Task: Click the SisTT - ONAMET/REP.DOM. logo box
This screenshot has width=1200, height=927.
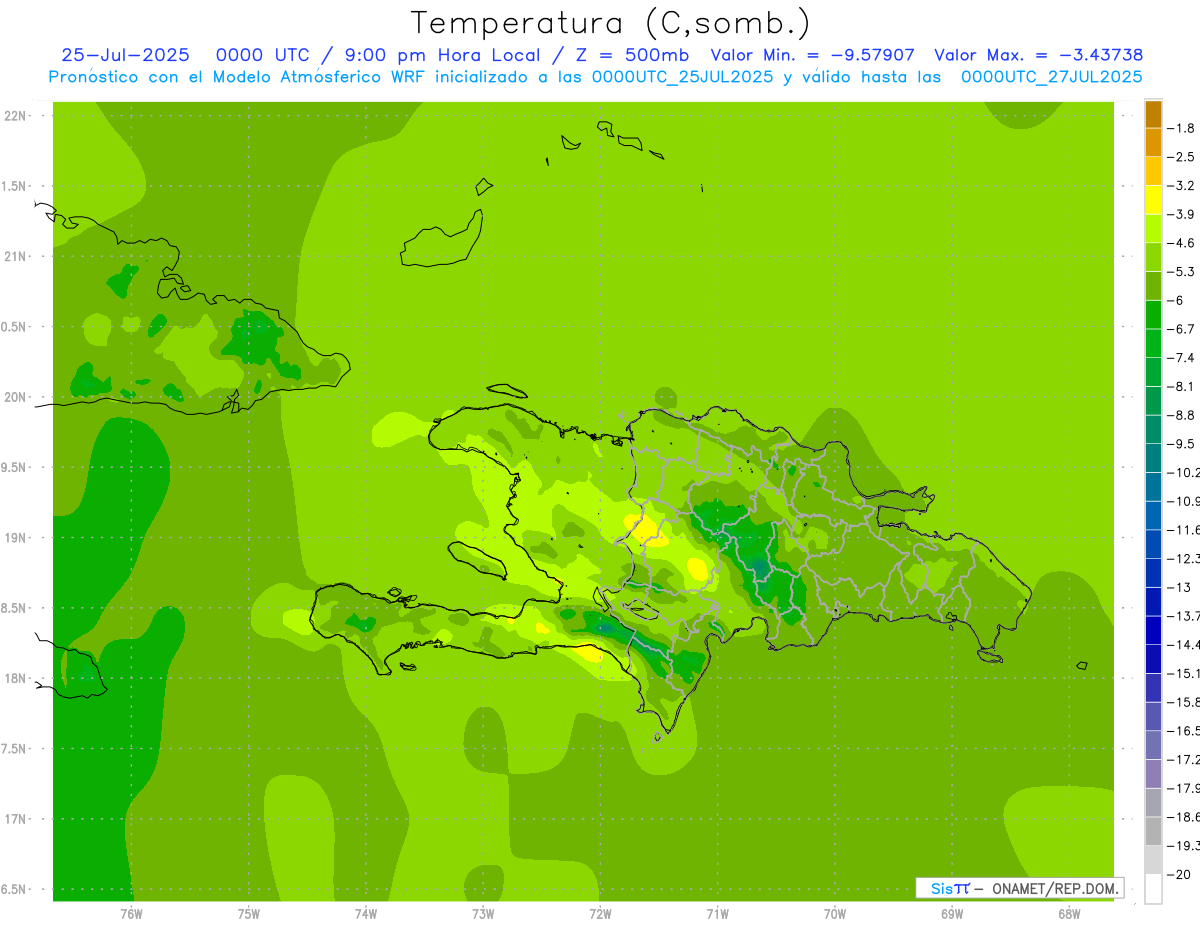Action: point(1018,888)
